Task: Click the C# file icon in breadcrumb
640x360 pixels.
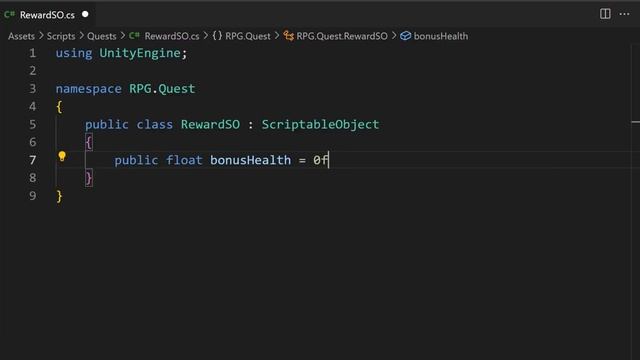Action: pyautogui.click(x=134, y=36)
